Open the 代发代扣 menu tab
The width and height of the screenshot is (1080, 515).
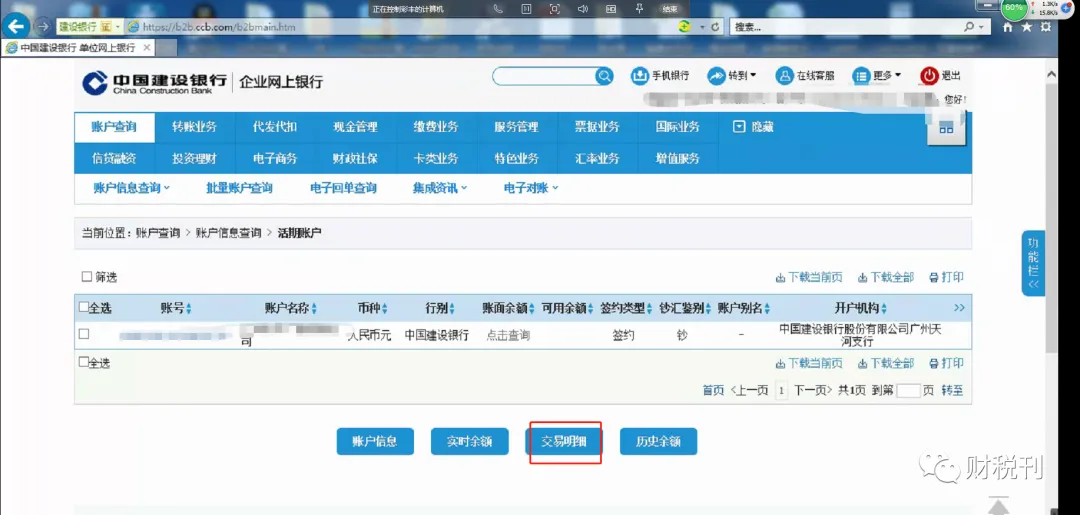click(x=275, y=127)
